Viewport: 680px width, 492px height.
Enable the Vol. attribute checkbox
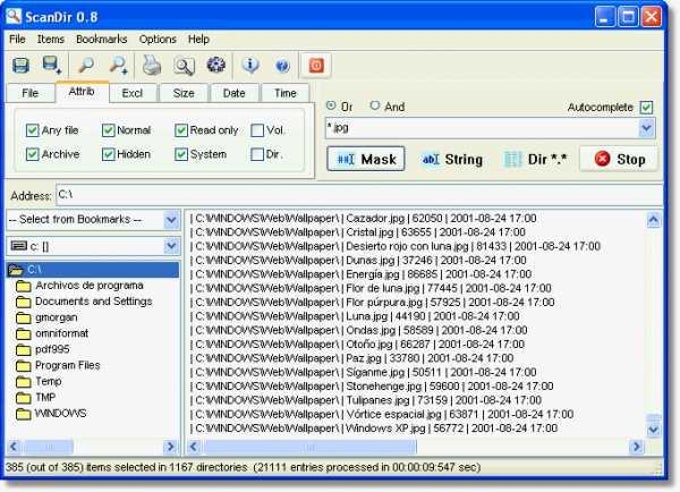click(257, 130)
